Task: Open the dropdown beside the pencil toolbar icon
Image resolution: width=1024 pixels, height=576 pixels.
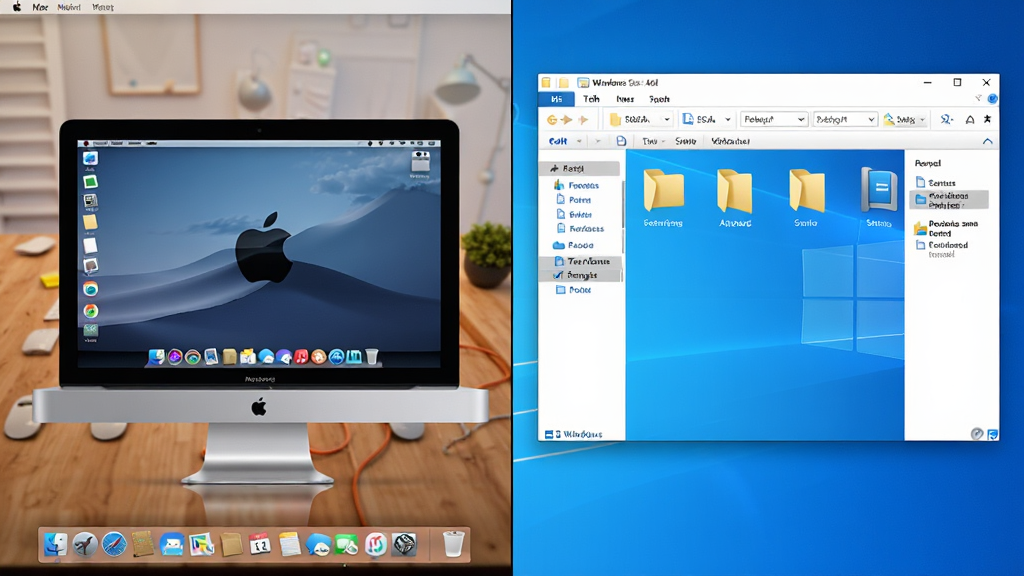Action: click(x=922, y=120)
